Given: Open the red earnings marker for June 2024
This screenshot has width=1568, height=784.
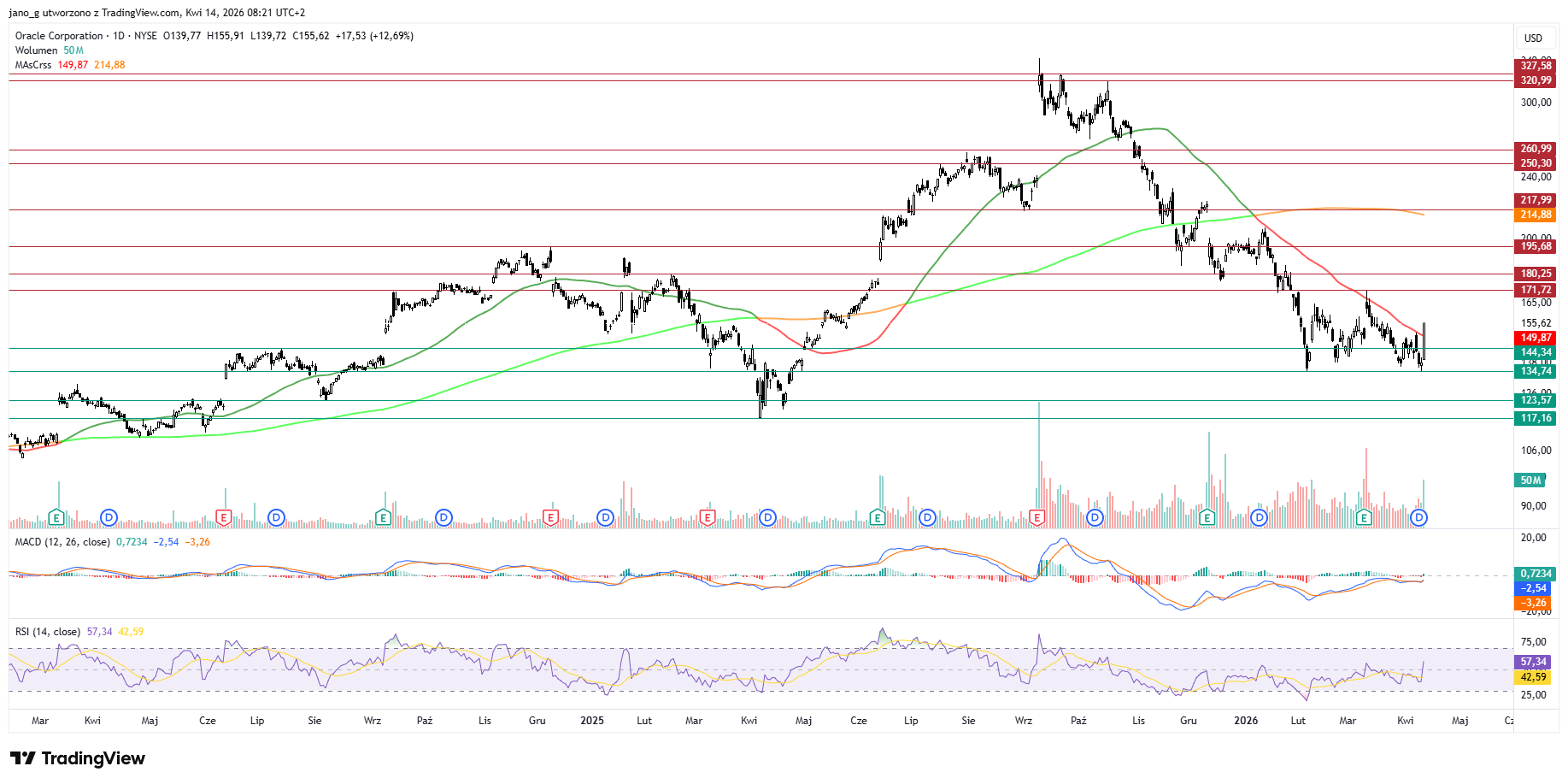Looking at the screenshot, I should (224, 517).
